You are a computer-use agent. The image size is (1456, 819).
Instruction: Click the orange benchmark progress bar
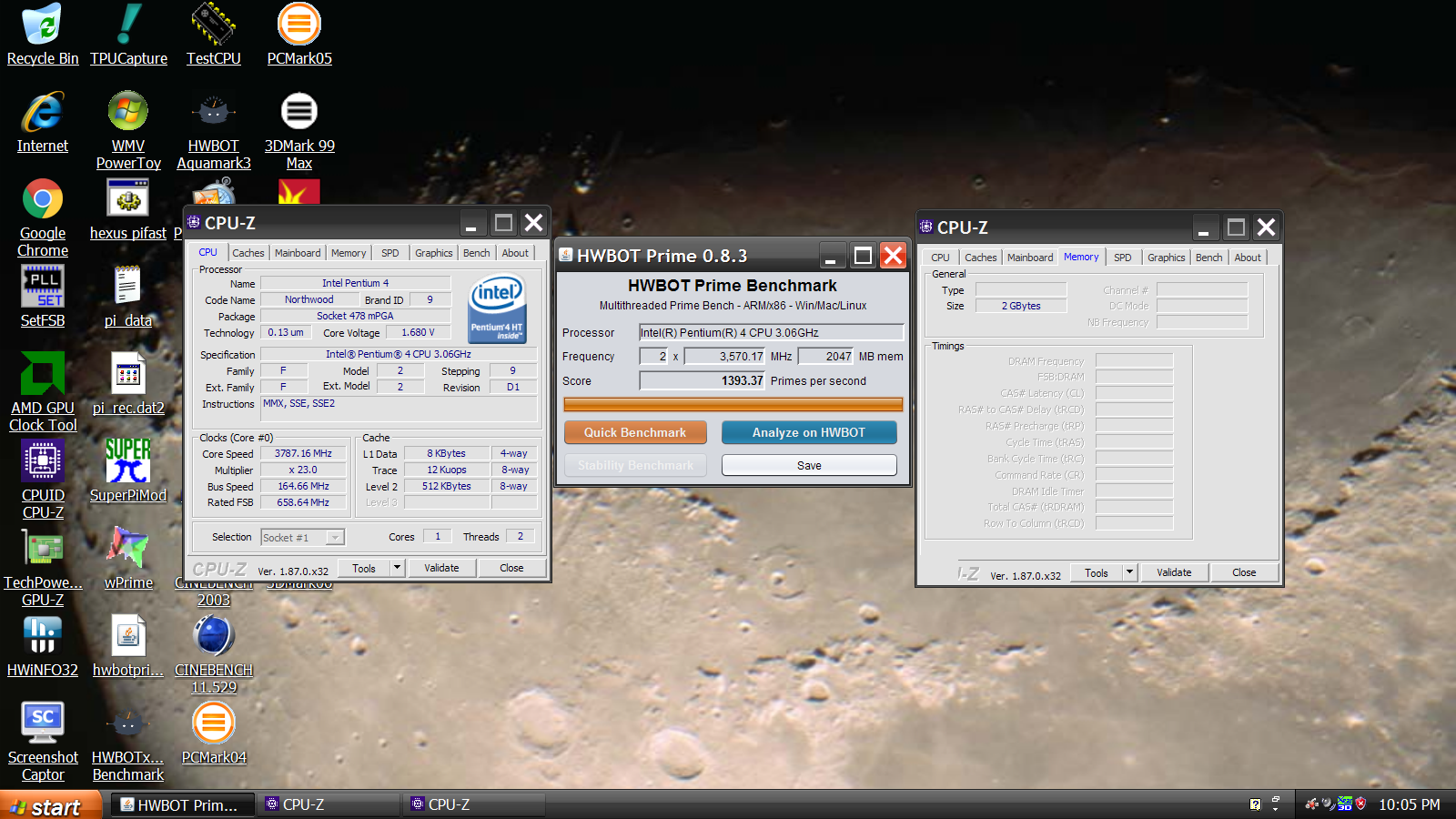point(733,404)
